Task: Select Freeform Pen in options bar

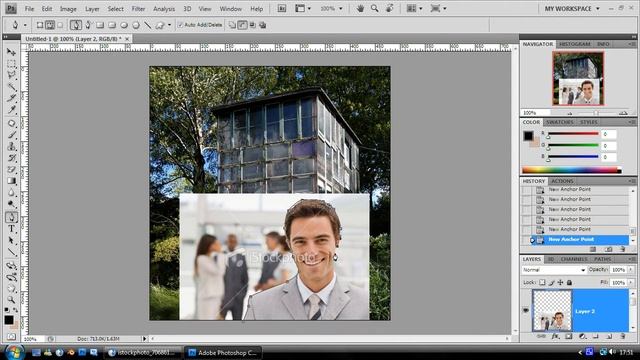Action: (88, 25)
